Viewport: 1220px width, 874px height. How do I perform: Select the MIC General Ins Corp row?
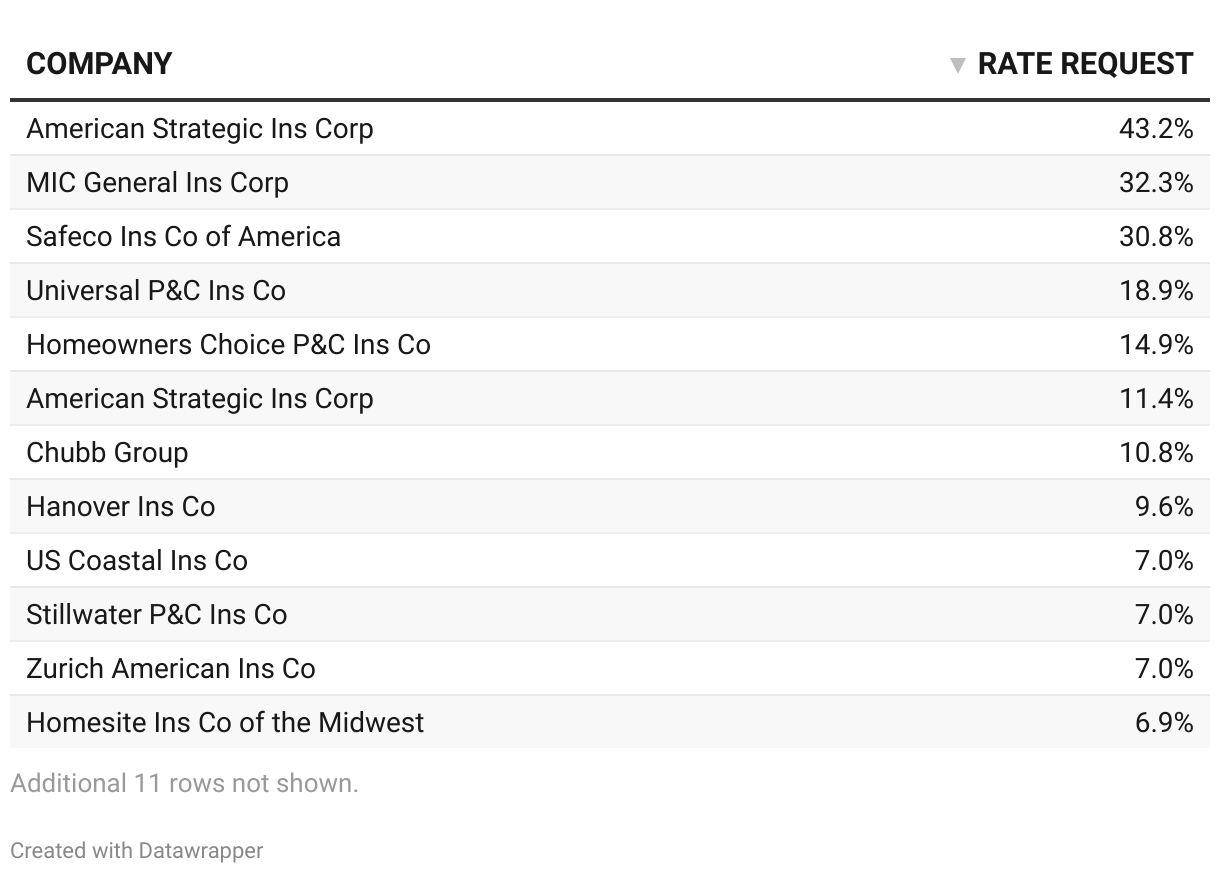click(157, 183)
